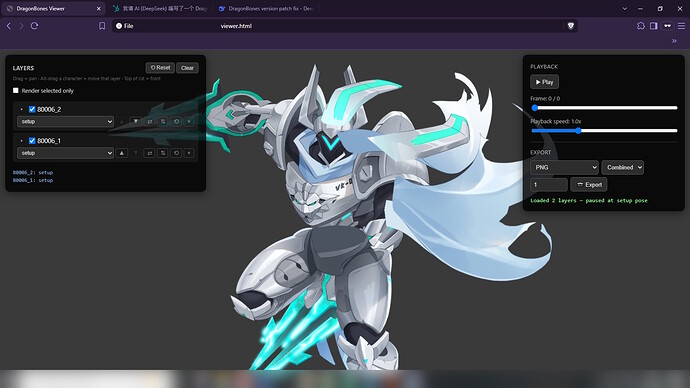Flip layer 80006_1 horizontally with the swap-arrows icon
Viewport: 690px width, 388px height.
pos(149,153)
